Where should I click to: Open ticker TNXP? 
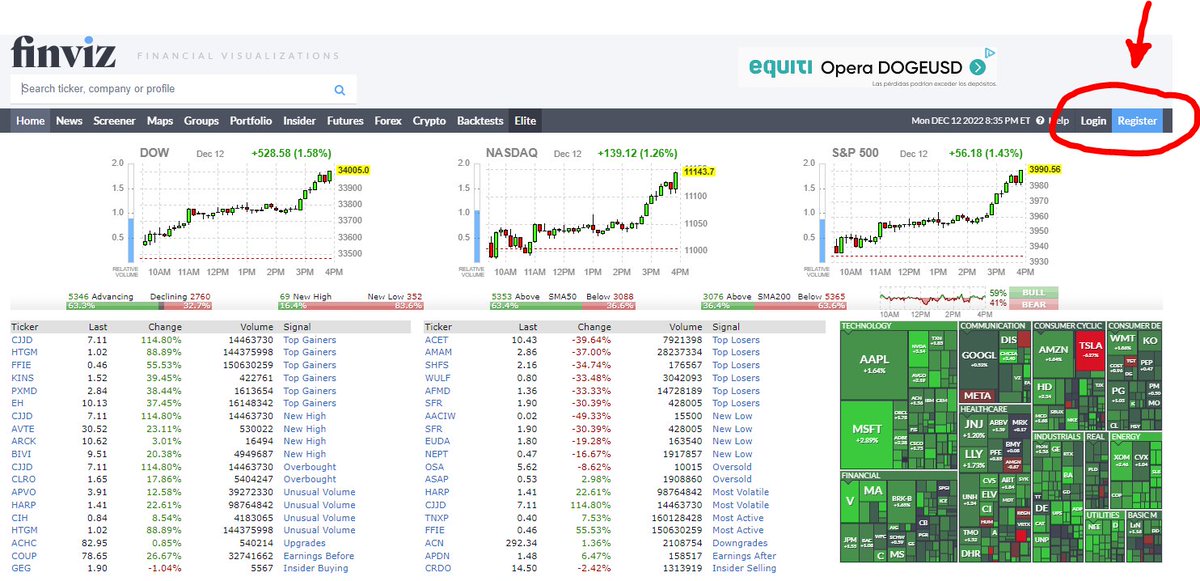click(438, 518)
